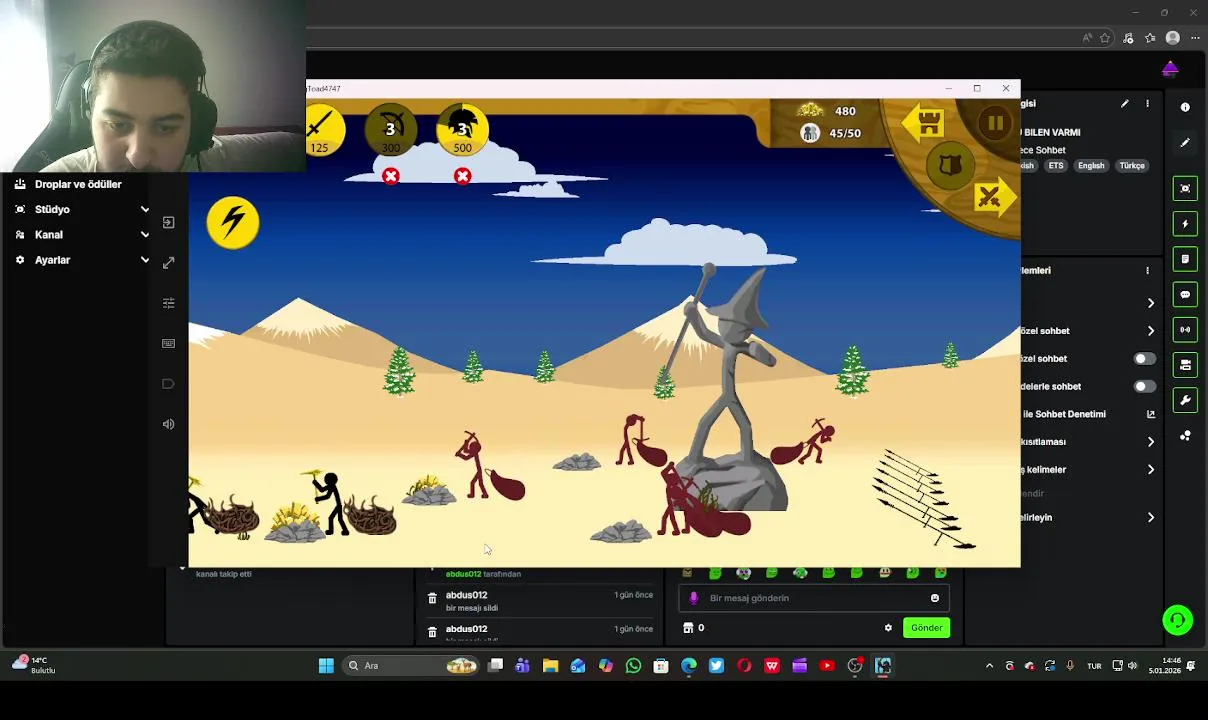The image size is (1208, 720).
Task: Open the green lightning sidebar icon
Action: coord(1185,224)
